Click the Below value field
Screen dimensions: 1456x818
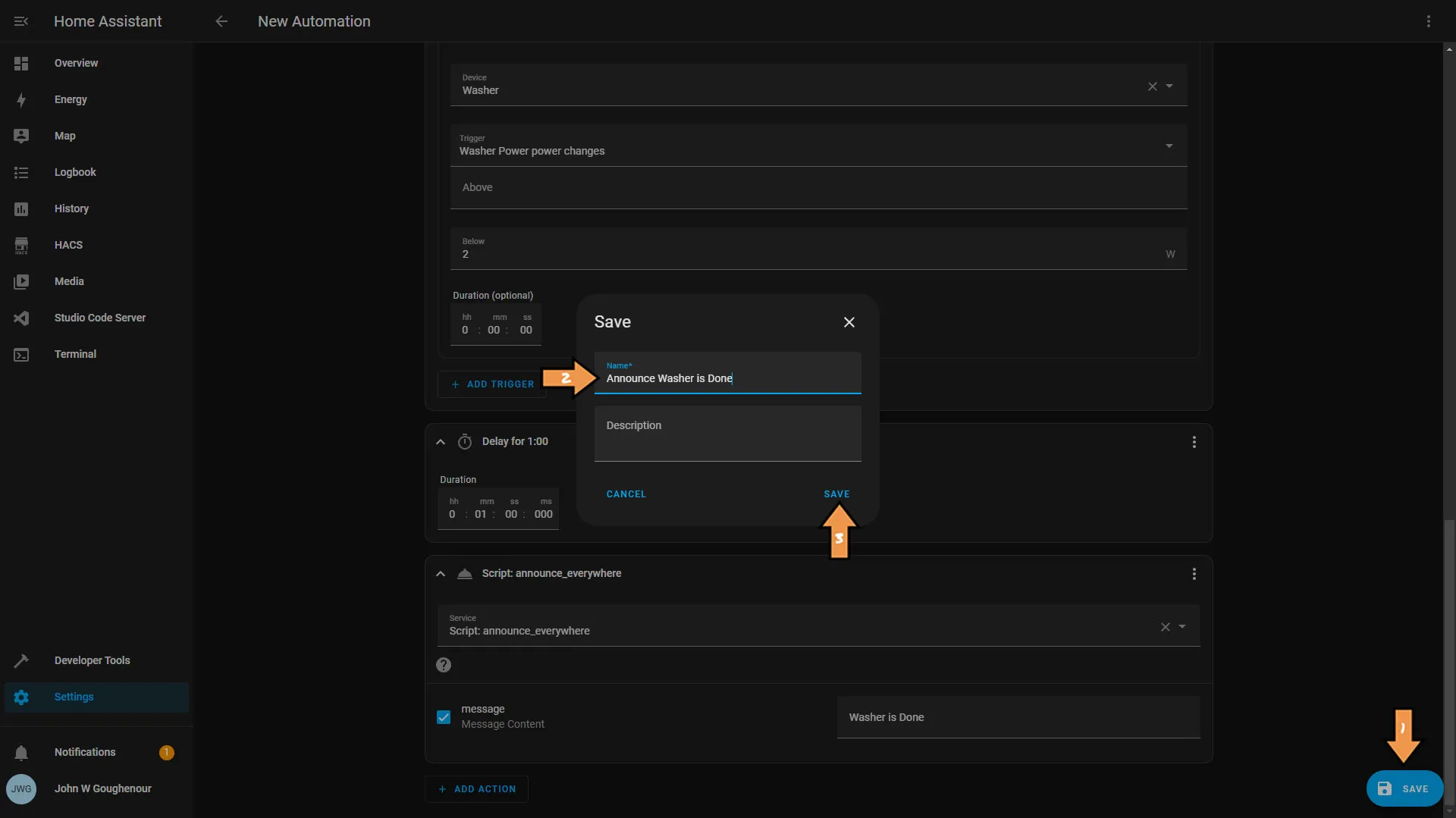[x=819, y=249]
